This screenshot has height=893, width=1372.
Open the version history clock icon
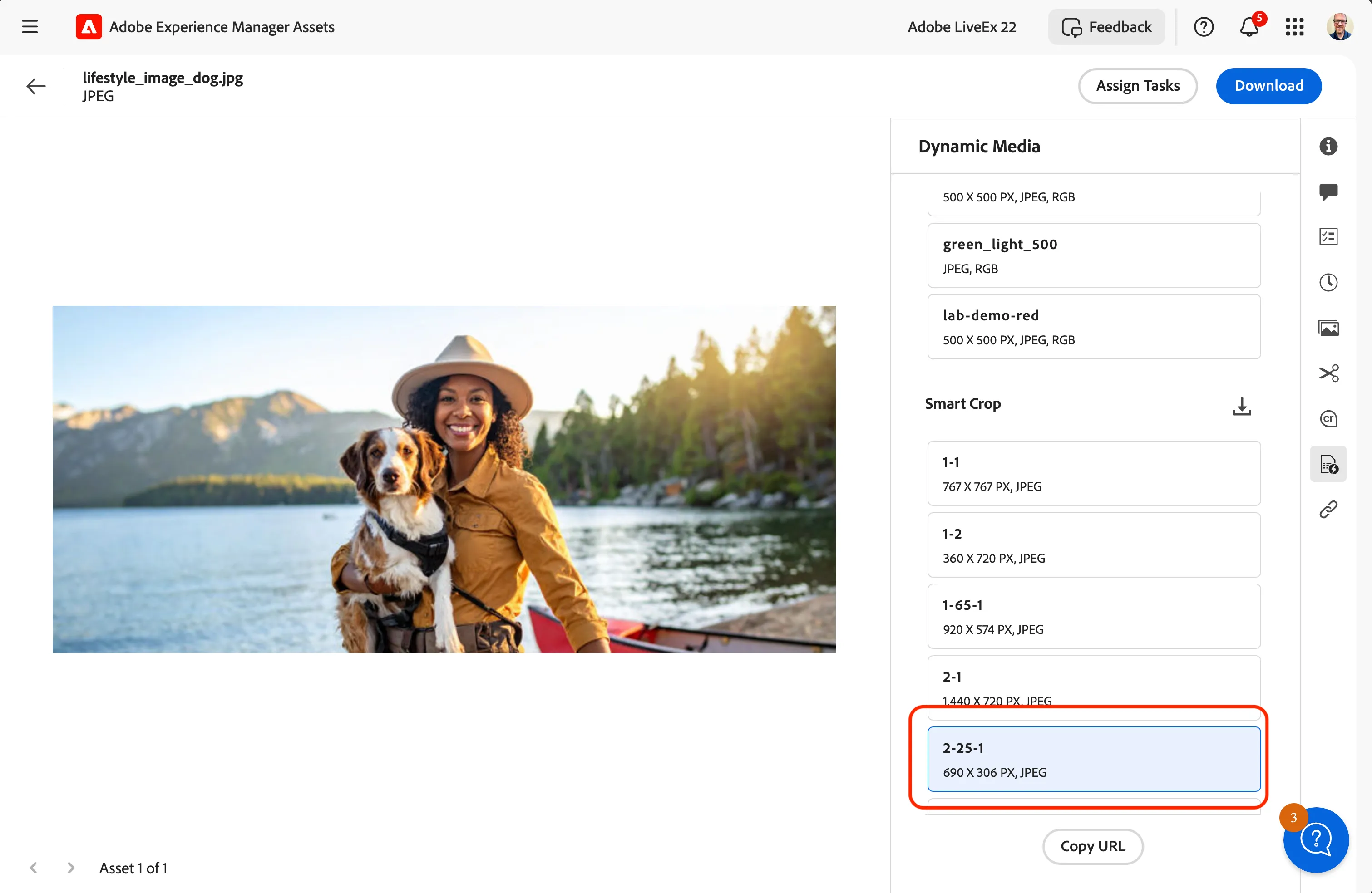1328,282
